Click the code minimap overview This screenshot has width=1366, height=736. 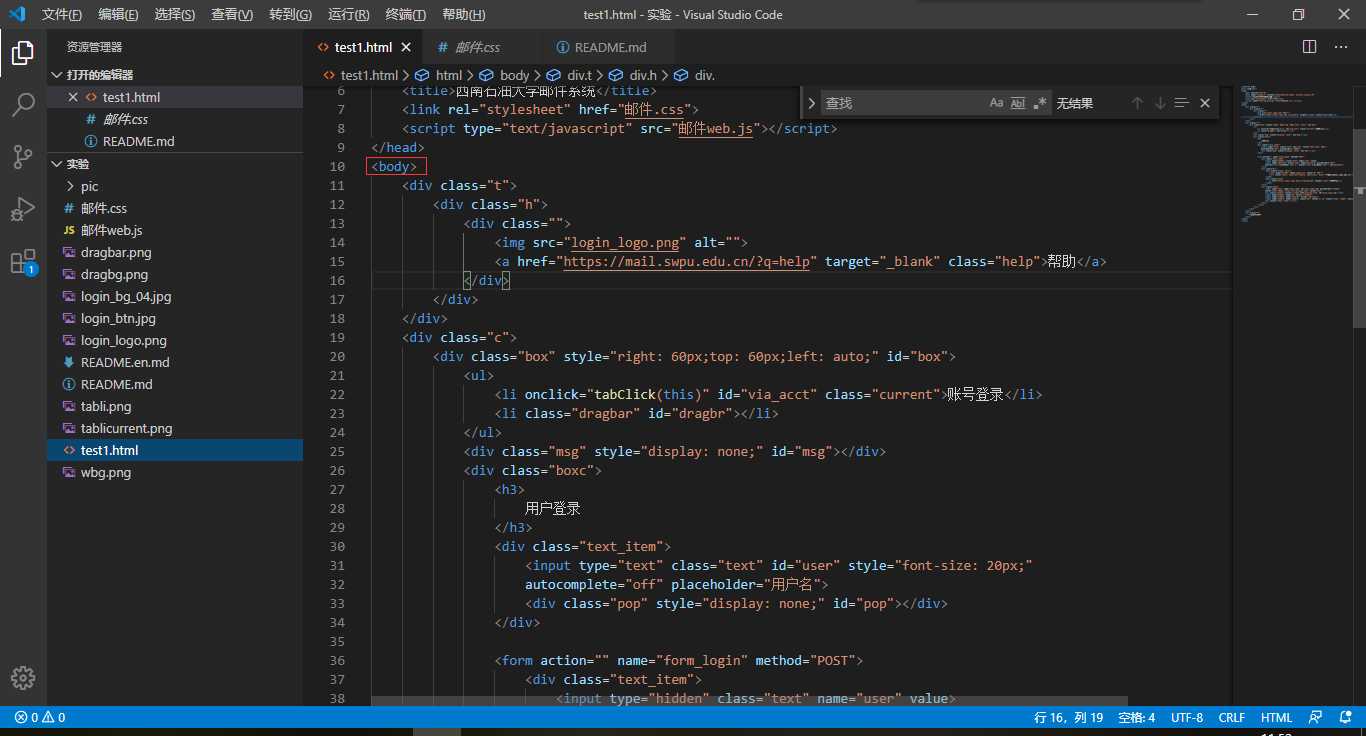pos(1295,155)
